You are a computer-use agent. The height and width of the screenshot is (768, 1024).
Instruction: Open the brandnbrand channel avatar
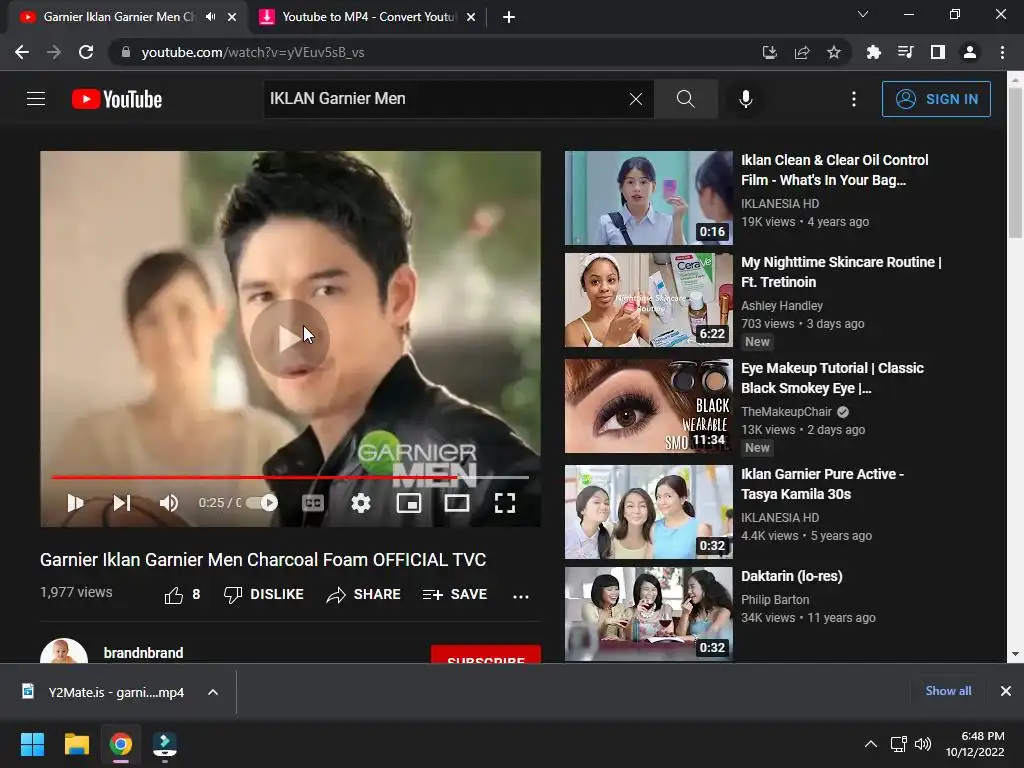pyautogui.click(x=64, y=651)
